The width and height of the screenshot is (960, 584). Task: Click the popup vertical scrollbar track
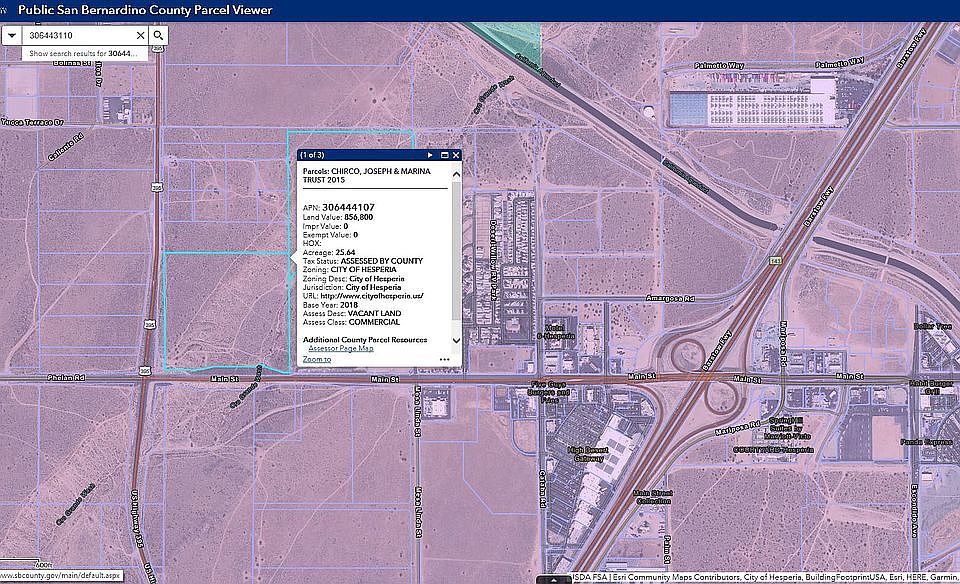tap(456, 257)
